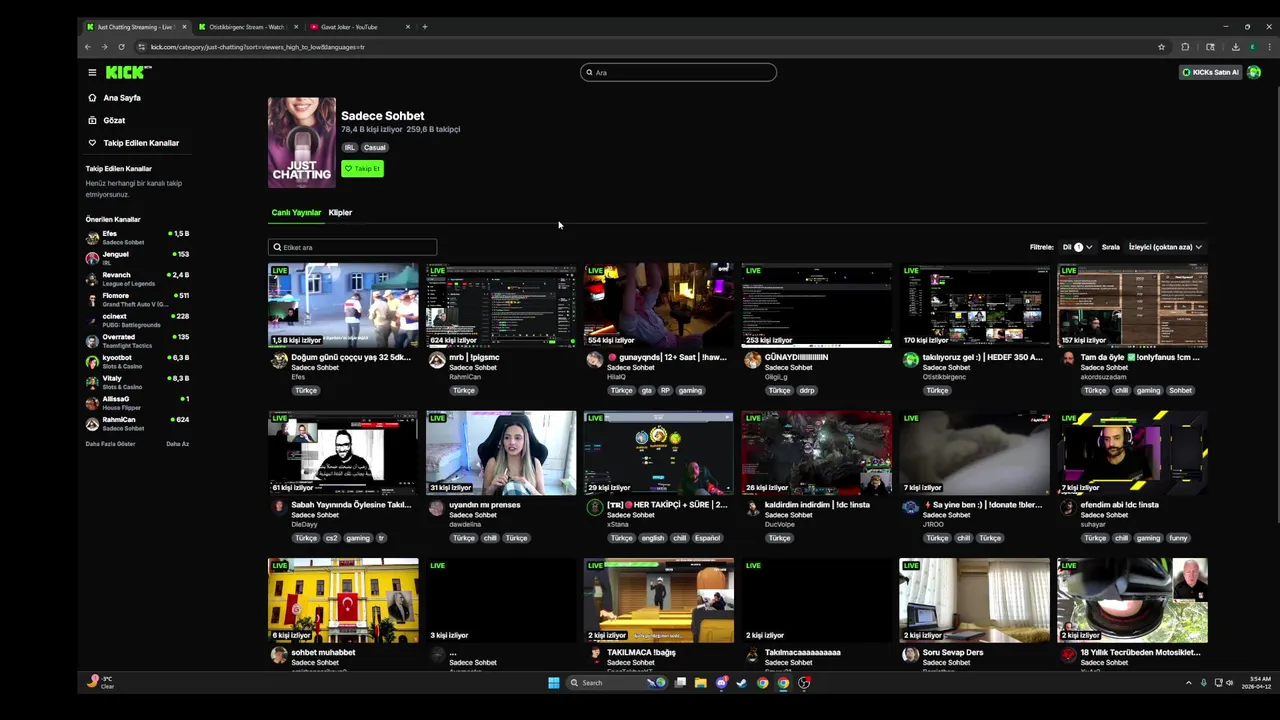Reload the page with browser refresh icon
Image resolution: width=1280 pixels, height=720 pixels.
(121, 47)
